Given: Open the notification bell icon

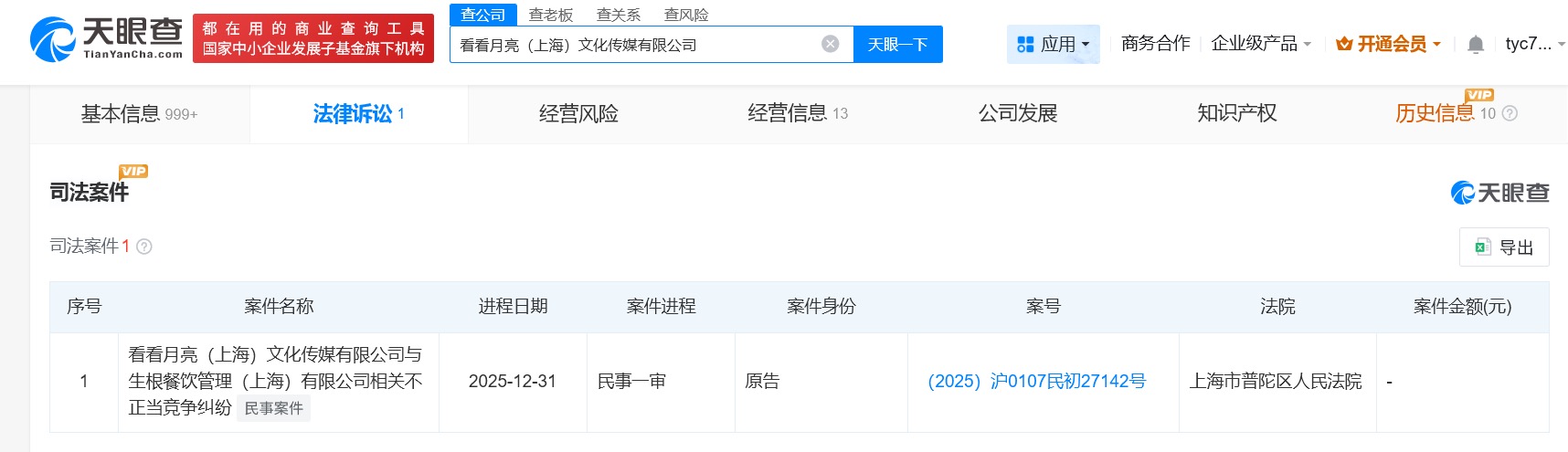Looking at the screenshot, I should pyautogui.click(x=1476, y=44).
